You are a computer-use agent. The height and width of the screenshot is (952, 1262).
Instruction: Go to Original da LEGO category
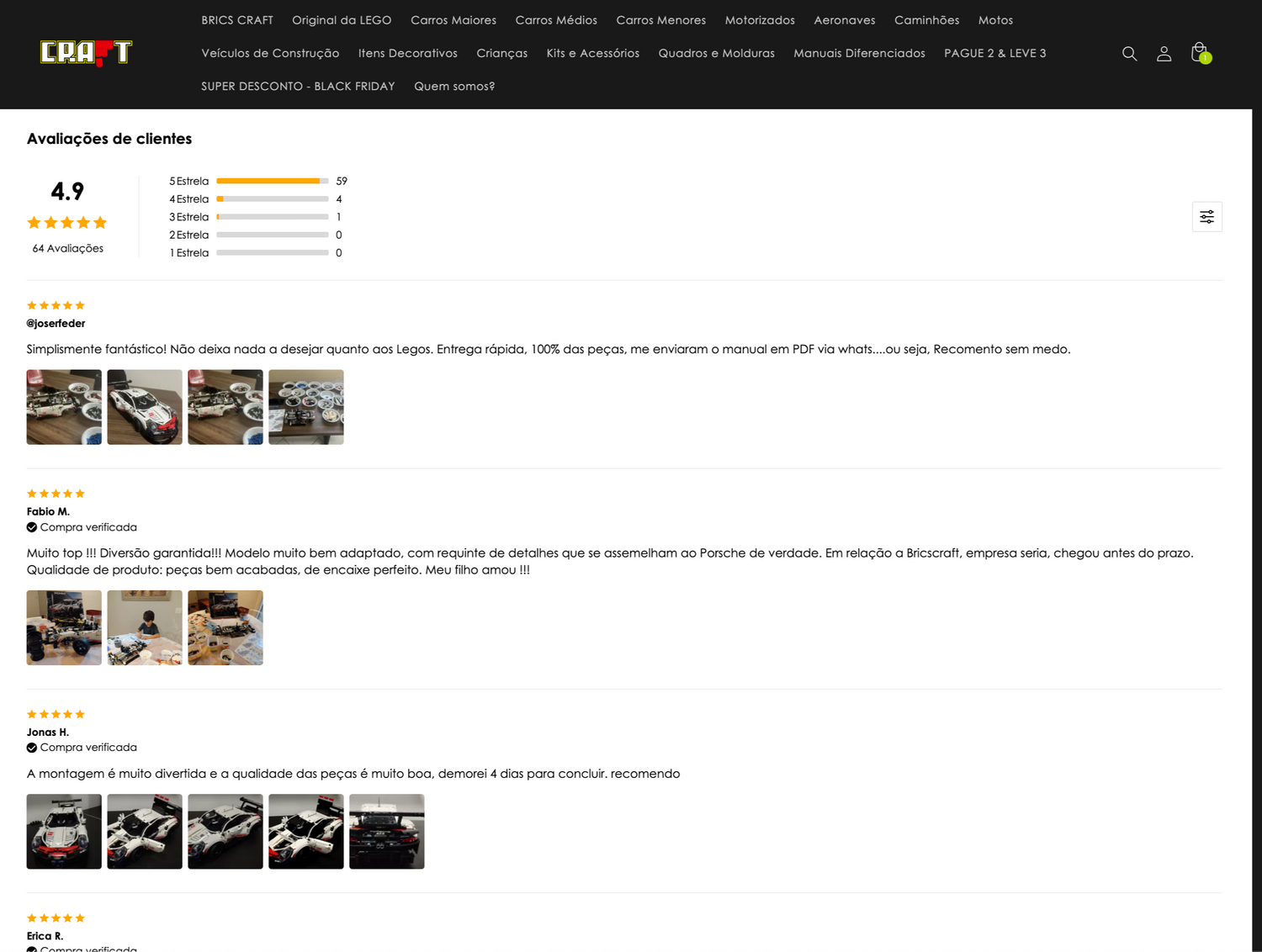342,20
